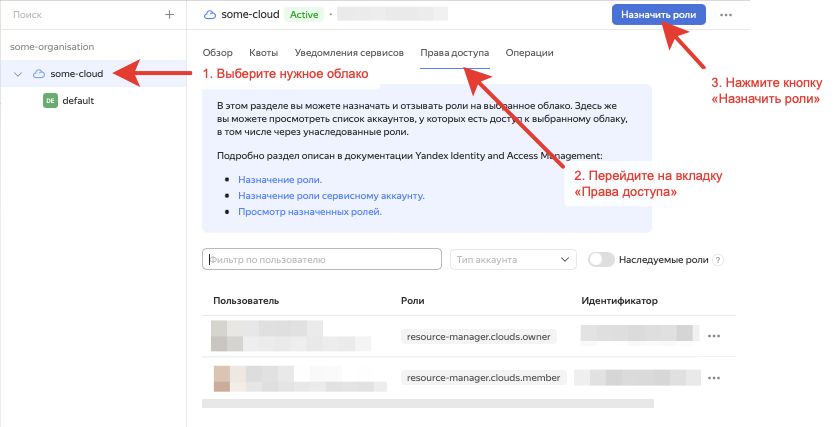Screen dimensions: 838x427
Task: Click the cloud icon beside some-cloud in sidebar
Action: tap(39, 74)
